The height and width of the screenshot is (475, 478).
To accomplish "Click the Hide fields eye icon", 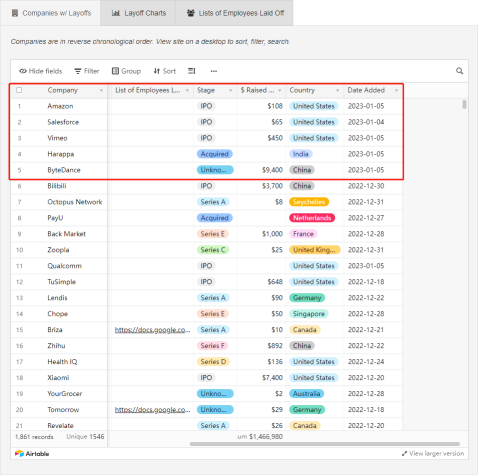I will coord(23,71).
